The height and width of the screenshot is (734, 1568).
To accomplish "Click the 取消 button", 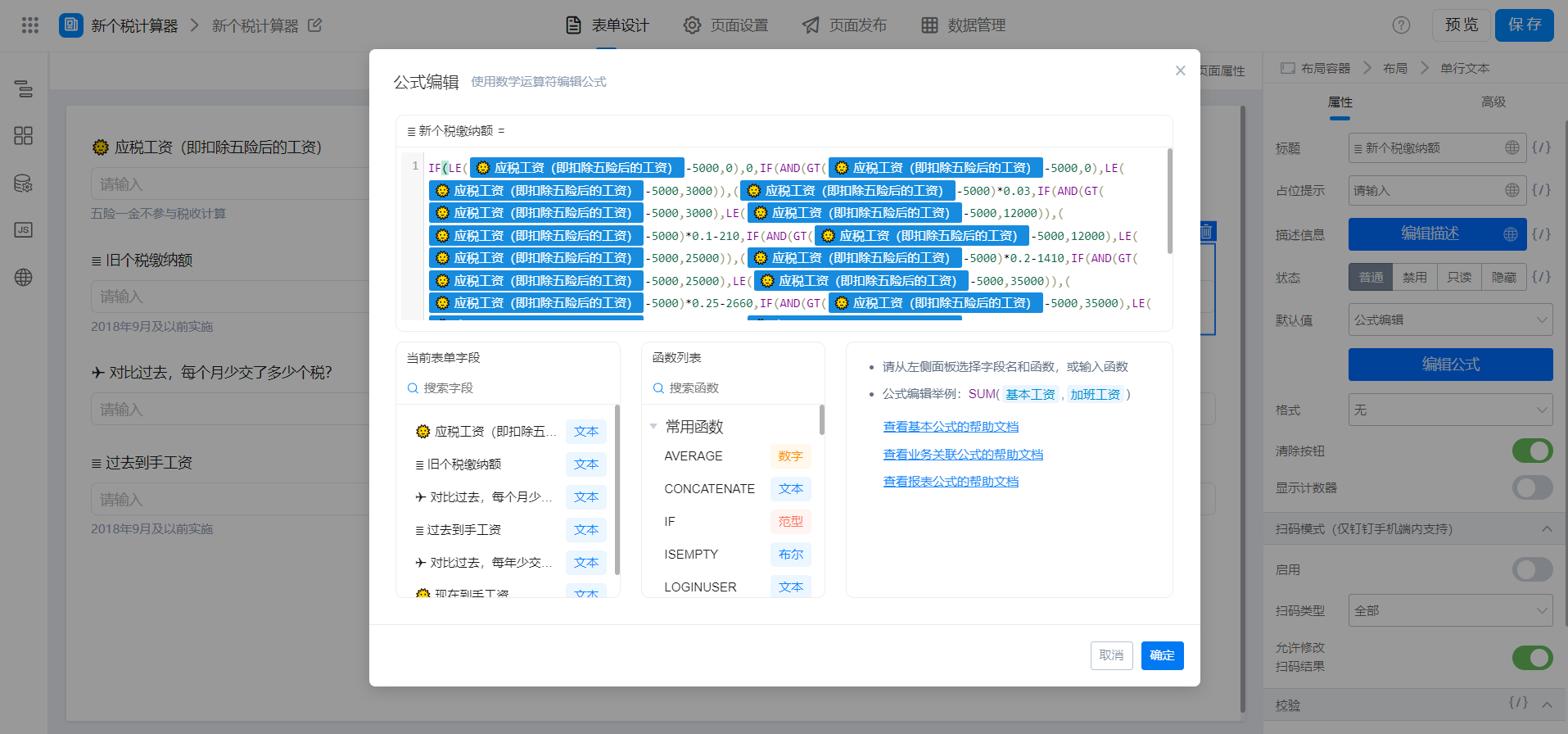I will click(x=1111, y=655).
